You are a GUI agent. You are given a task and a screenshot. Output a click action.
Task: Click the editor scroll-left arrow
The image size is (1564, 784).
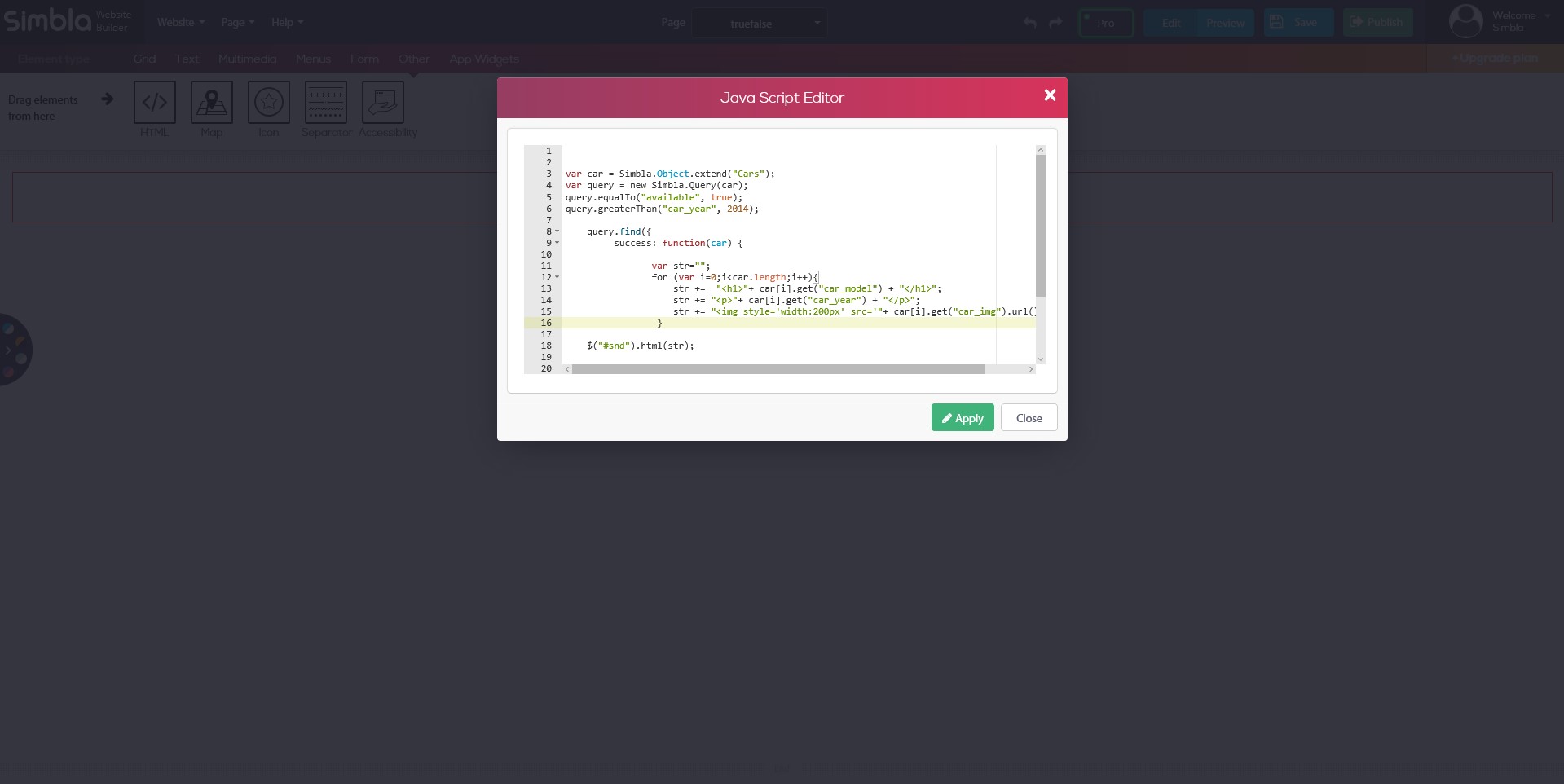tap(567, 369)
